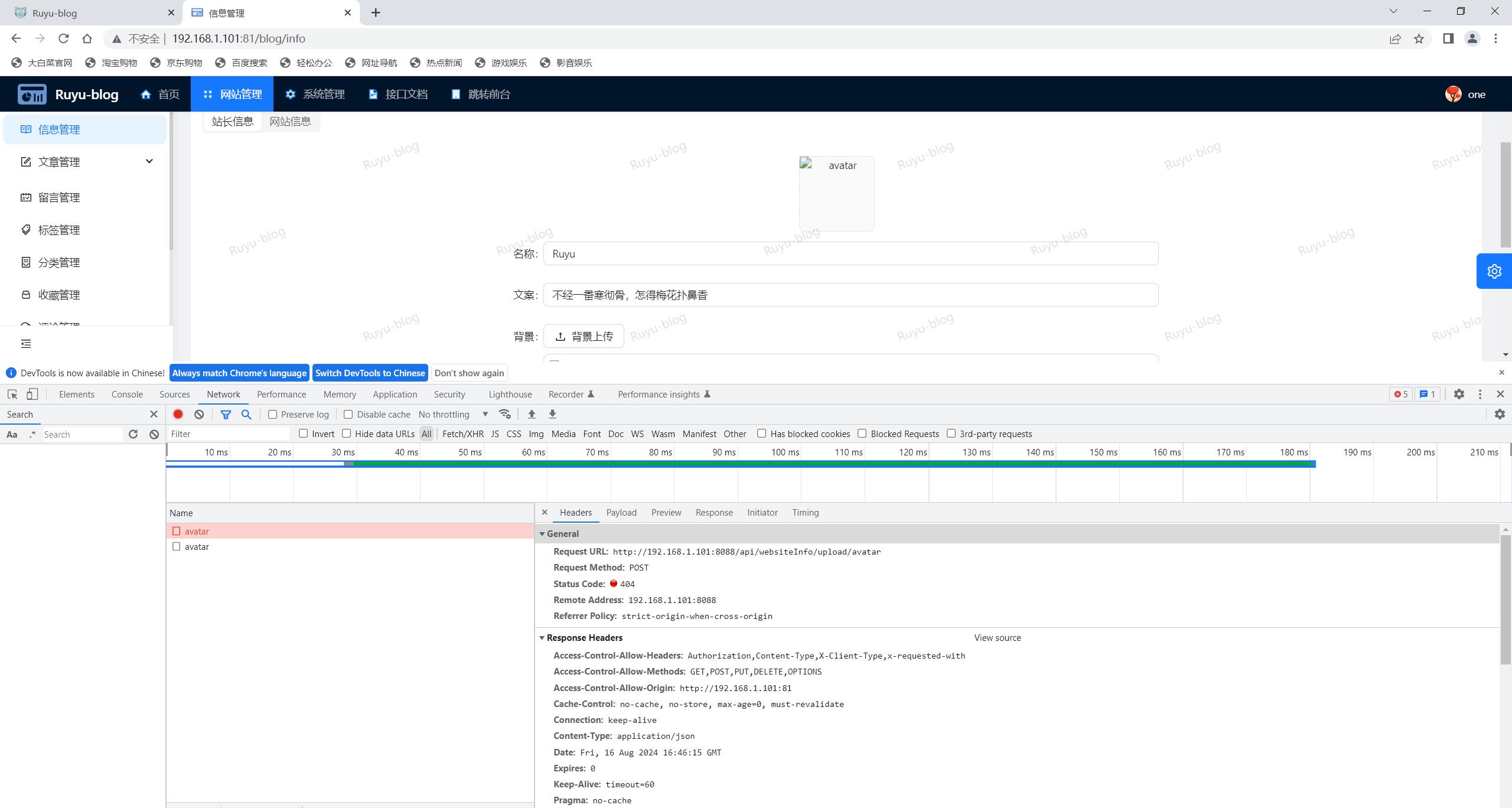This screenshot has width=1512, height=808.
Task: Expand the 文章管理 sidebar expander
Action: coord(148,161)
